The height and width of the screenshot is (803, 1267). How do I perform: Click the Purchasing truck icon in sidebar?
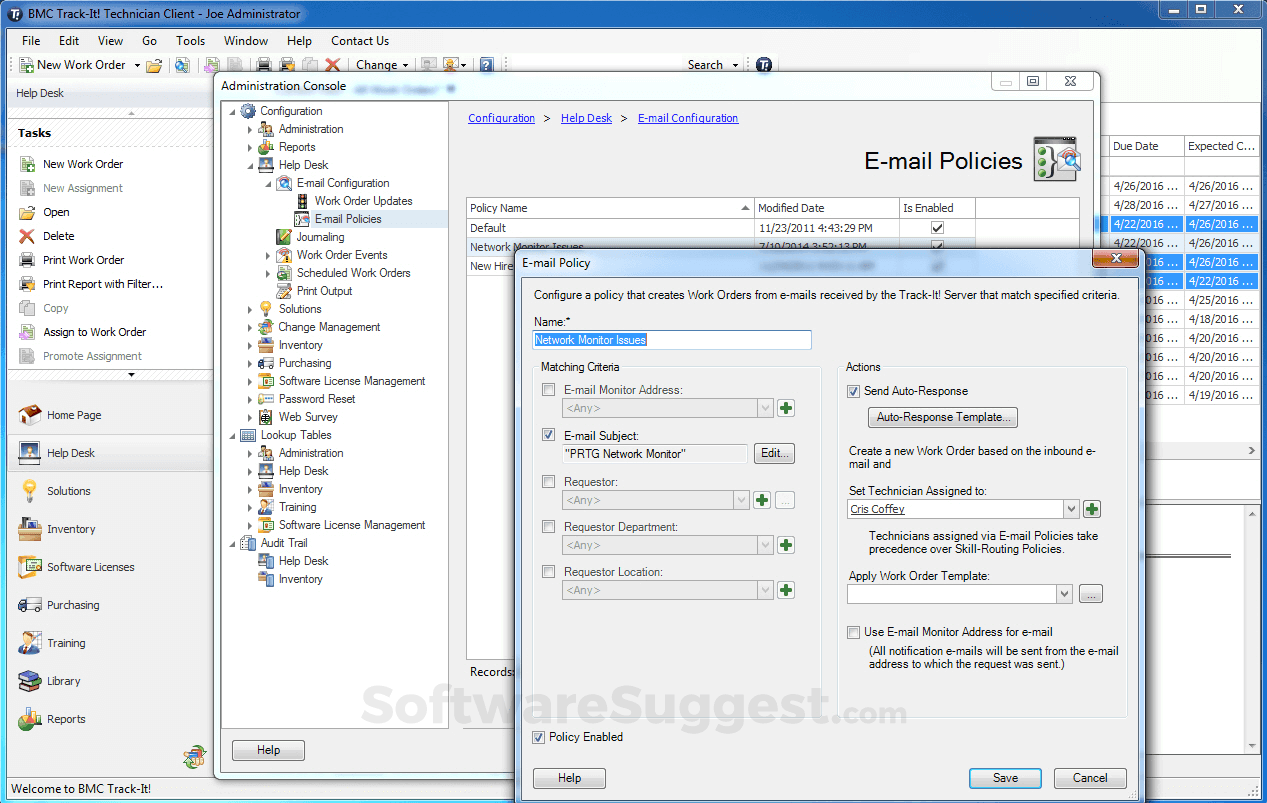click(x=30, y=605)
